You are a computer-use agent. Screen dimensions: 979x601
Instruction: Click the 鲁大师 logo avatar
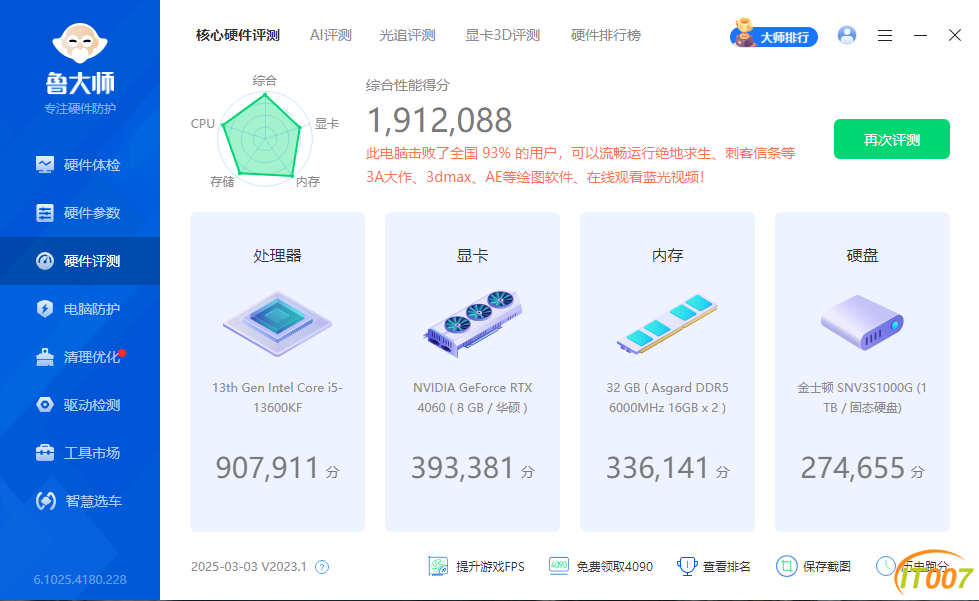click(x=80, y=42)
